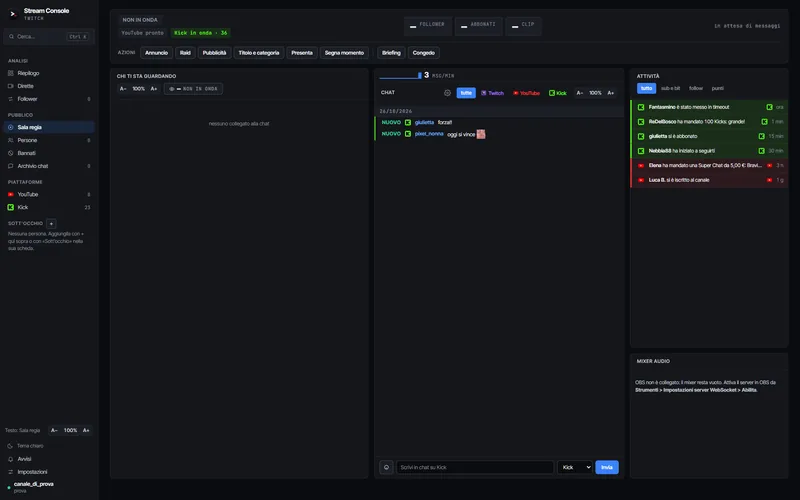Decrease Sala regia text size in sidebar
800x500 pixels.
point(54,431)
